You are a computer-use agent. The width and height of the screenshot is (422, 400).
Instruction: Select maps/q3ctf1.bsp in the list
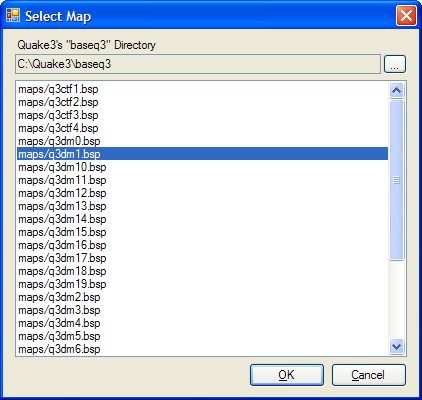[x=202, y=89]
